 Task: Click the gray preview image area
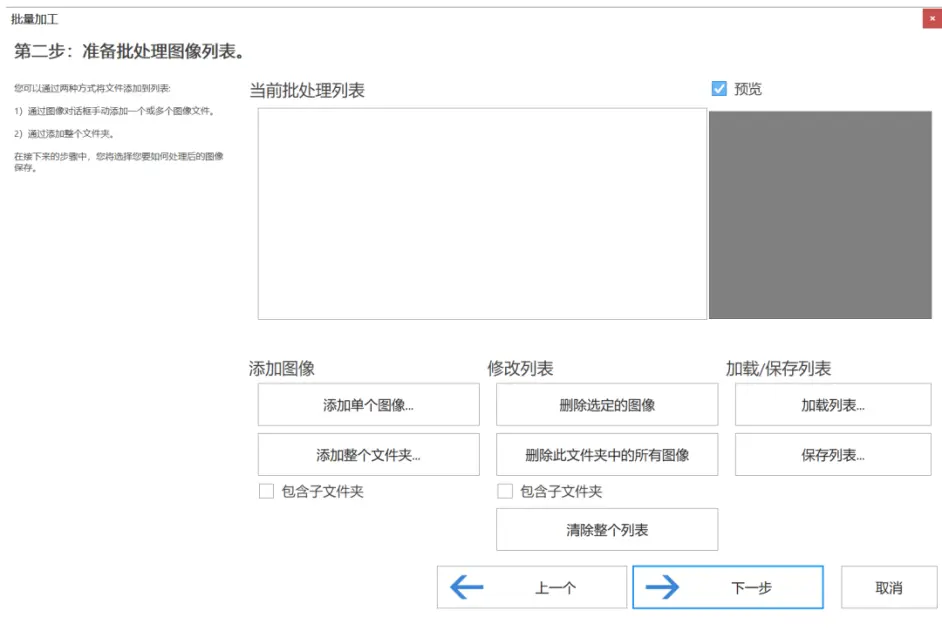[820, 214]
